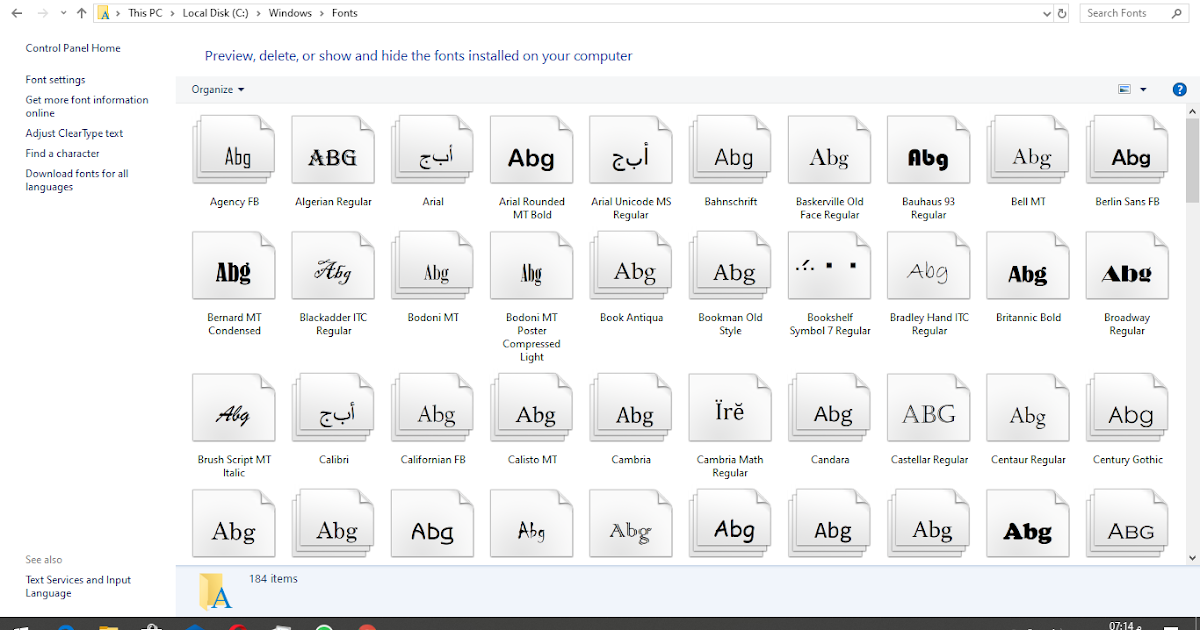The image size is (1200, 630).
Task: Open Text Services and Input Language
Action: [x=78, y=586]
